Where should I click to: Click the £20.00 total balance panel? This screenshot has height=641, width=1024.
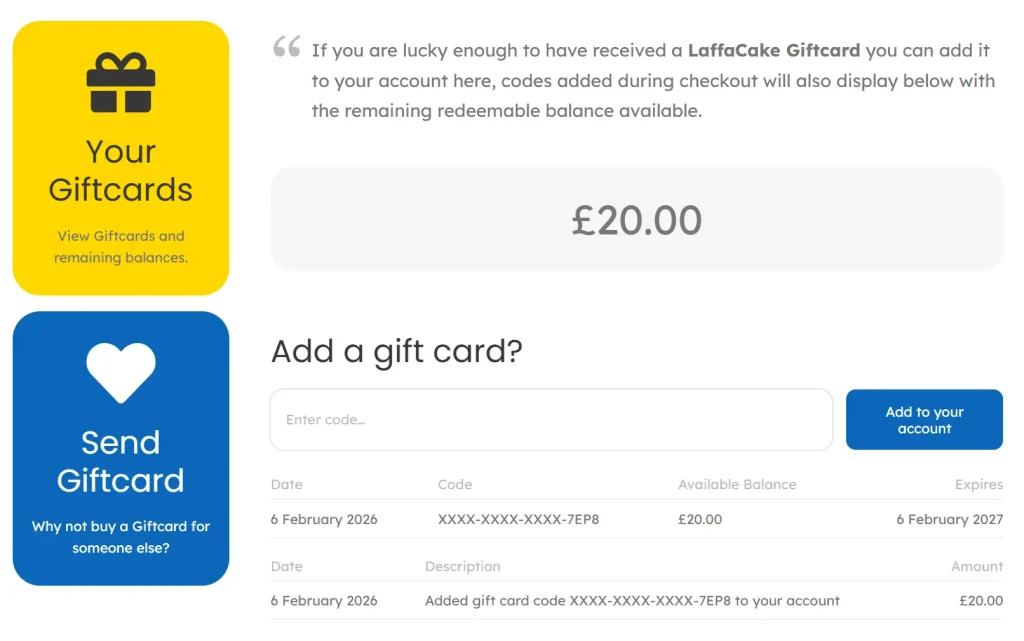(x=636, y=220)
